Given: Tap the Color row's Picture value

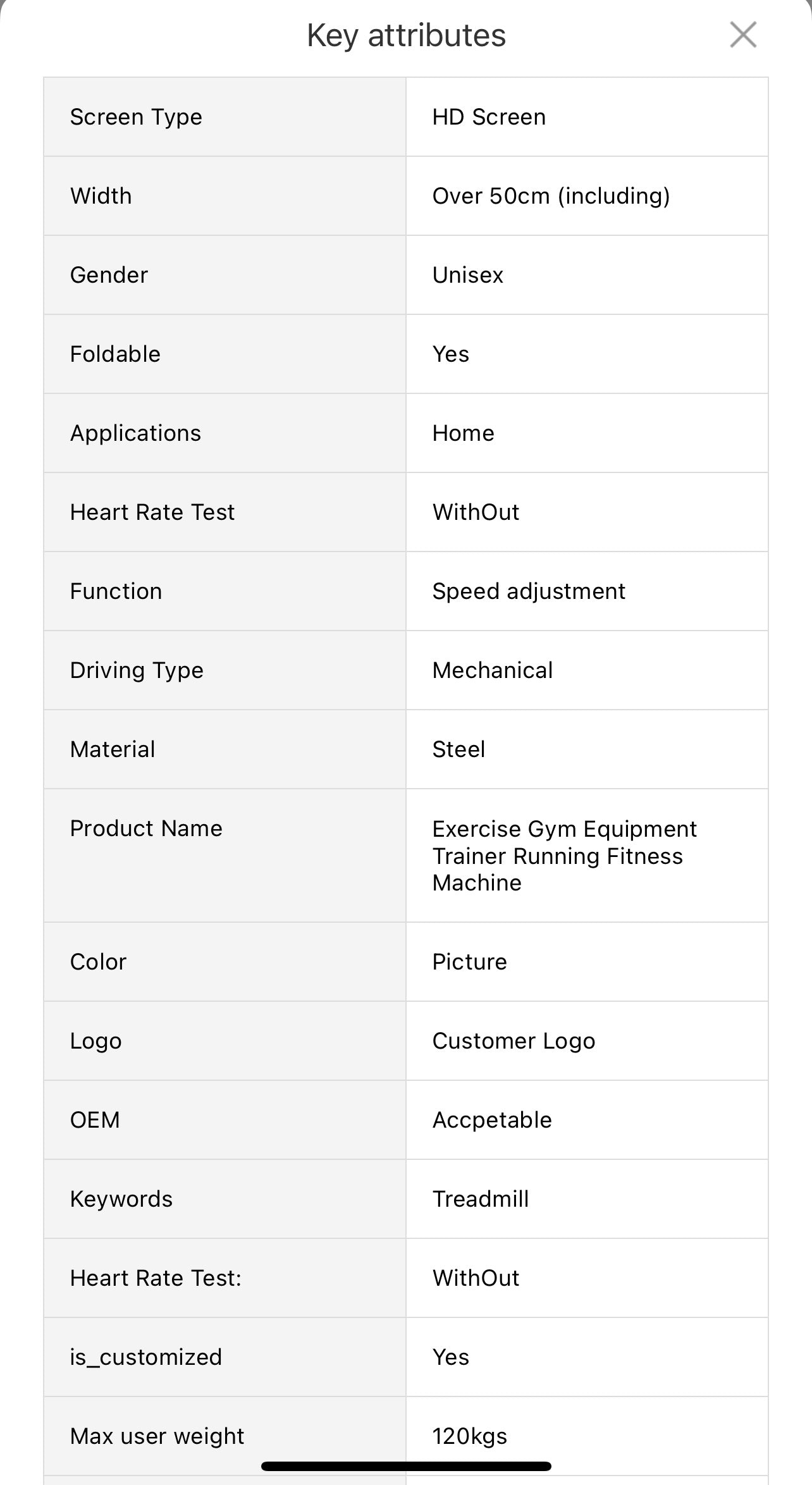Looking at the screenshot, I should pos(469,962).
